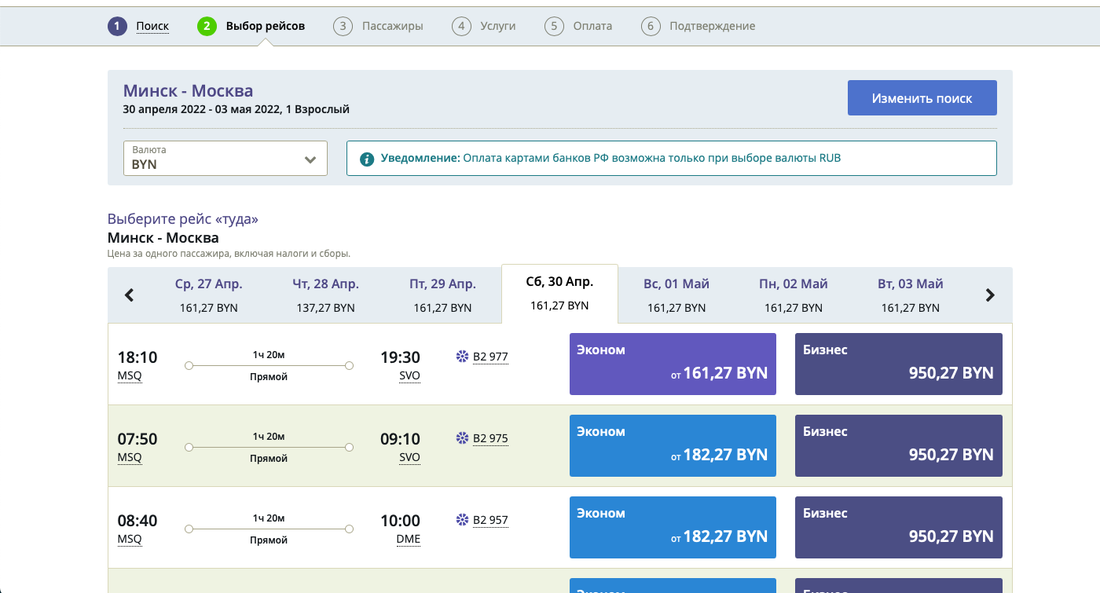Show later dates with right arrow
This screenshot has width=1100, height=593.
coord(990,295)
